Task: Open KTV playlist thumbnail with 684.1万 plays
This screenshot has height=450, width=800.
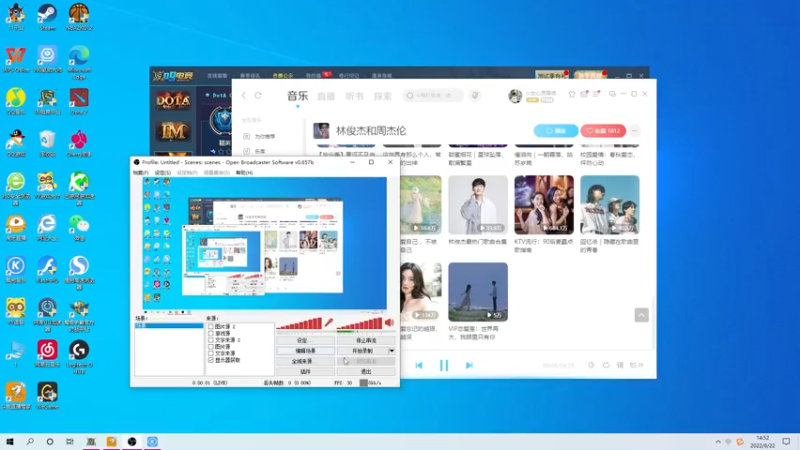Action: pyautogui.click(x=544, y=205)
